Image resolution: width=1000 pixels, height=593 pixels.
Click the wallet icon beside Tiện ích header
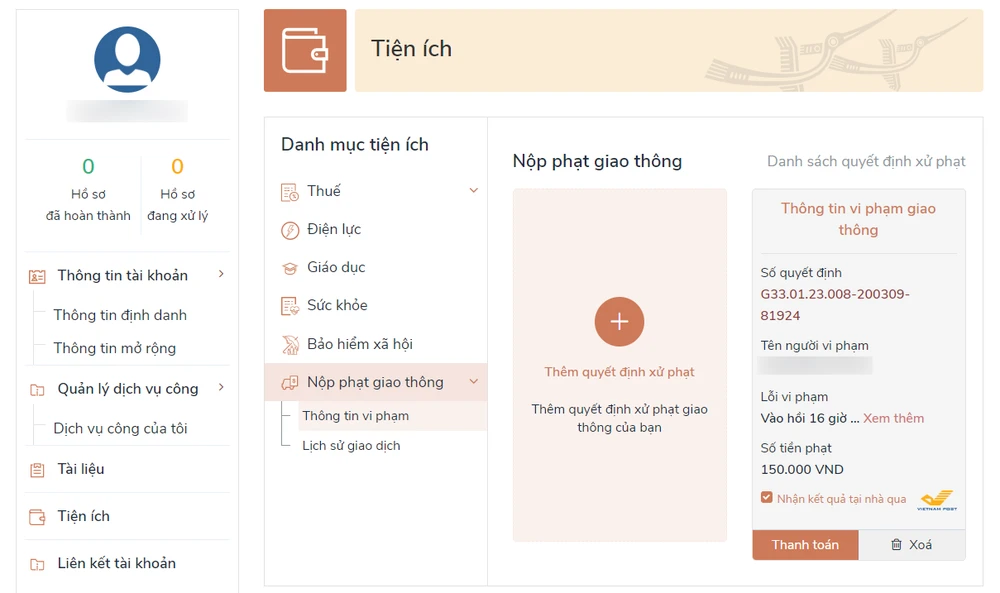click(x=305, y=50)
